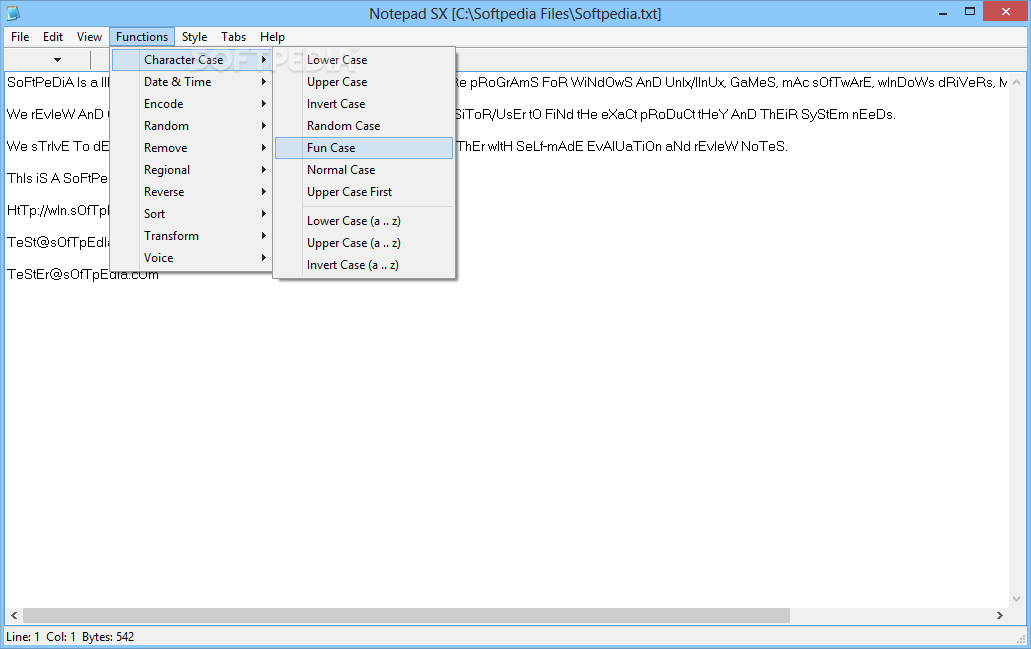Click text 'EvAlUaTiOn aNd rEvIeW NoTeS.'

pyautogui.click(x=687, y=147)
